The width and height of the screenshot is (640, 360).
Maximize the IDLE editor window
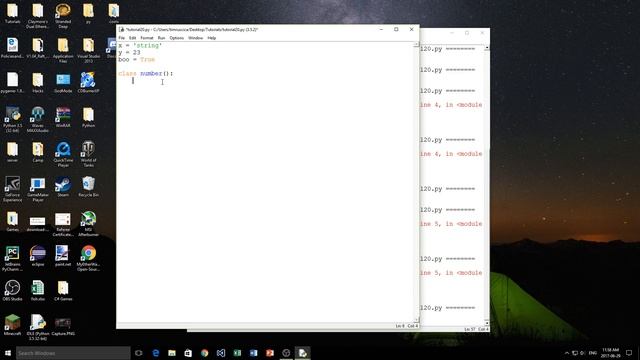click(x=396, y=29)
